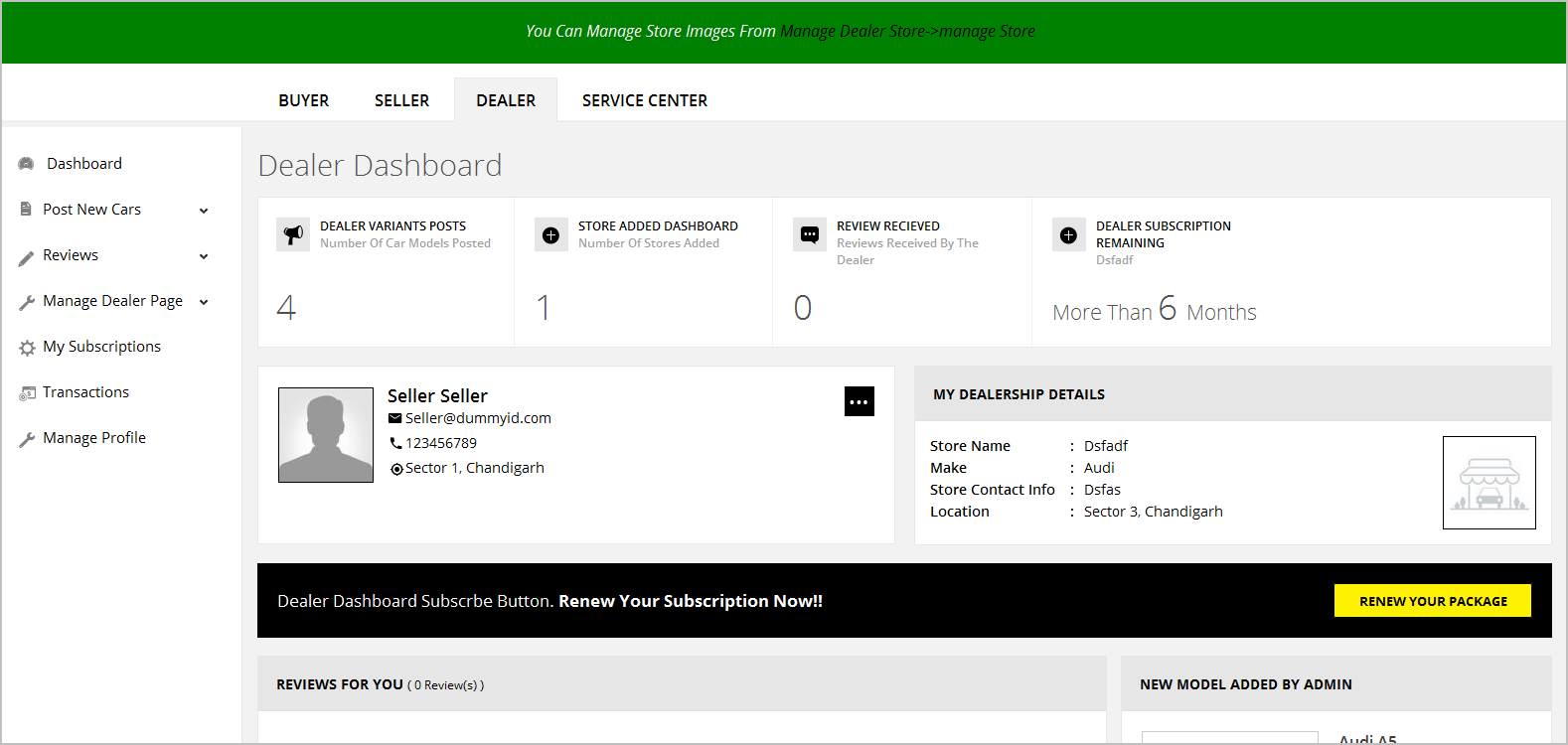
Task: Click the My Subscriptions gear icon
Action: pyautogui.click(x=27, y=348)
